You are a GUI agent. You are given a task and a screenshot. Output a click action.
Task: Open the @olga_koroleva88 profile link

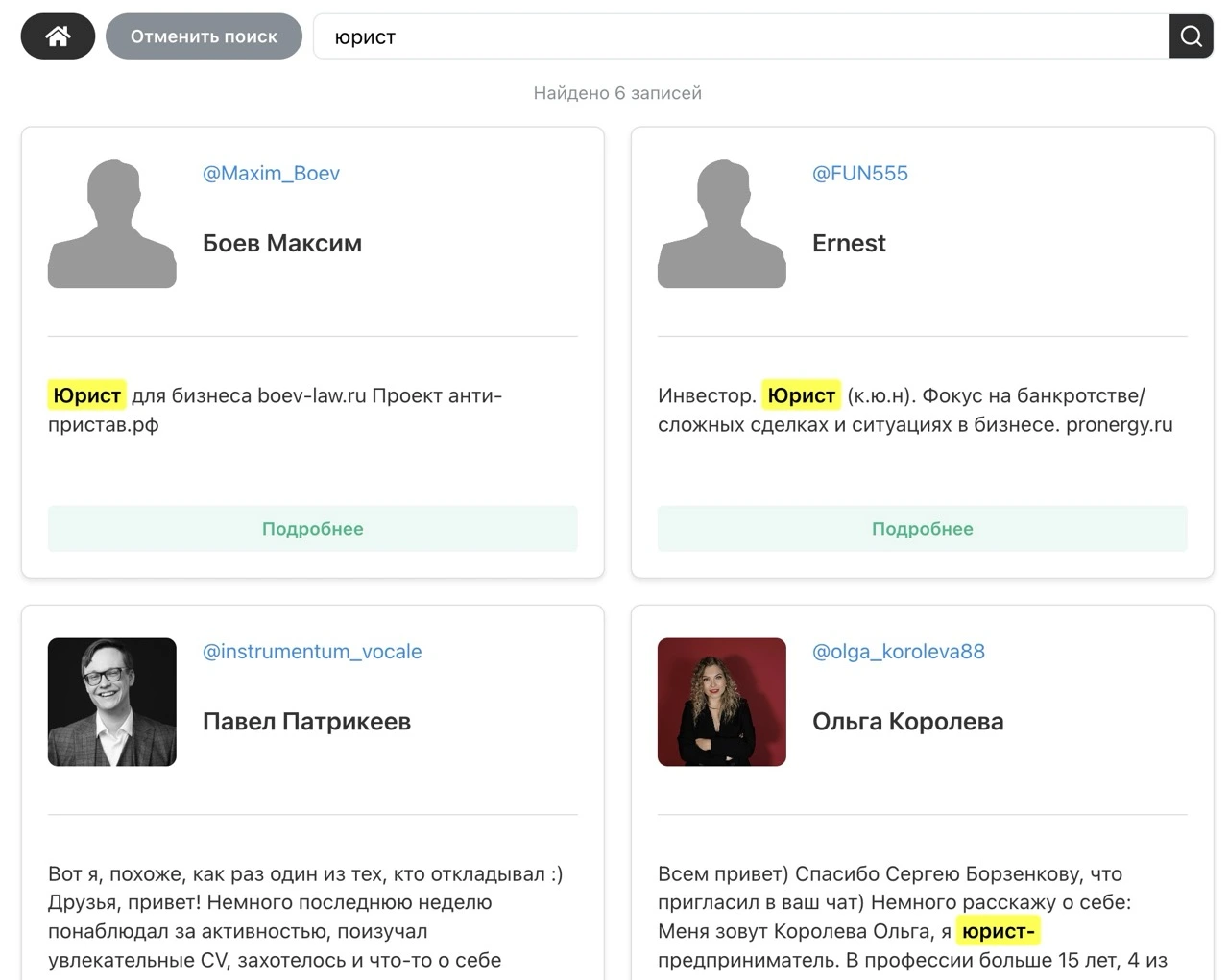(899, 652)
